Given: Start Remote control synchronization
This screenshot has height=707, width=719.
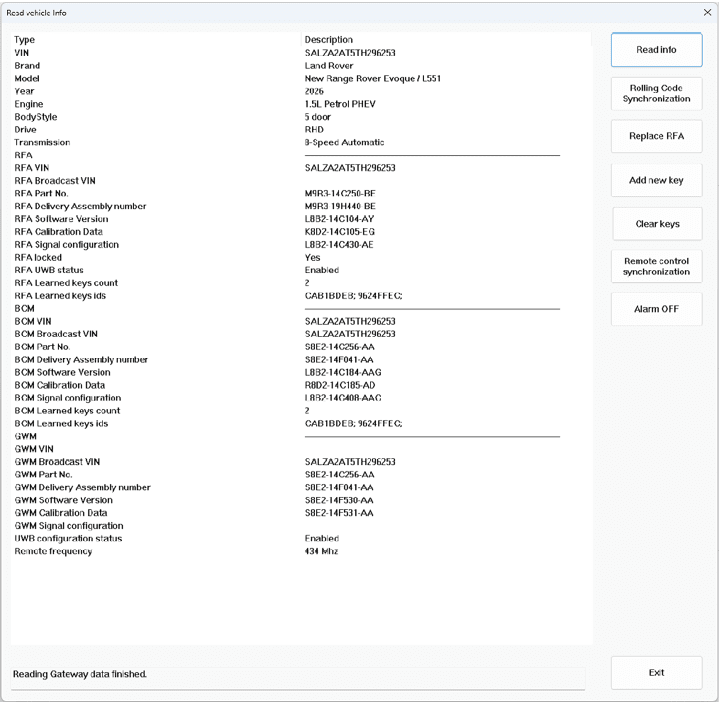Looking at the screenshot, I should 656,266.
